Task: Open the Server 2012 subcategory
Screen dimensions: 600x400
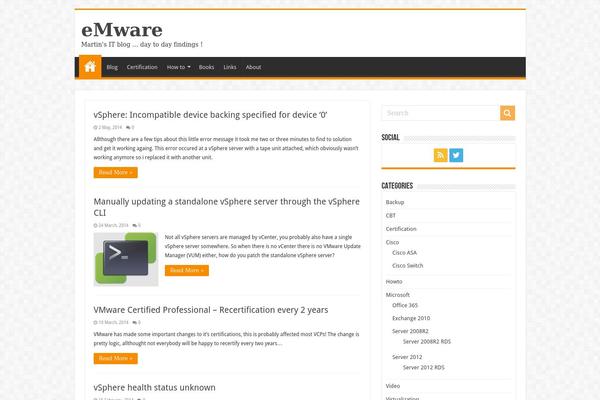Action: [407, 357]
